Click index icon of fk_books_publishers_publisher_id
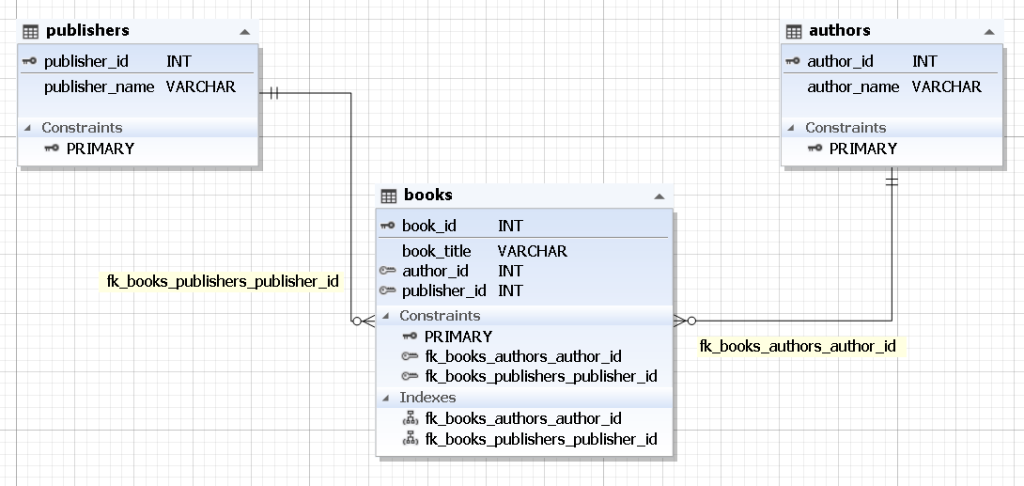The width and height of the screenshot is (1024, 486). tap(410, 438)
